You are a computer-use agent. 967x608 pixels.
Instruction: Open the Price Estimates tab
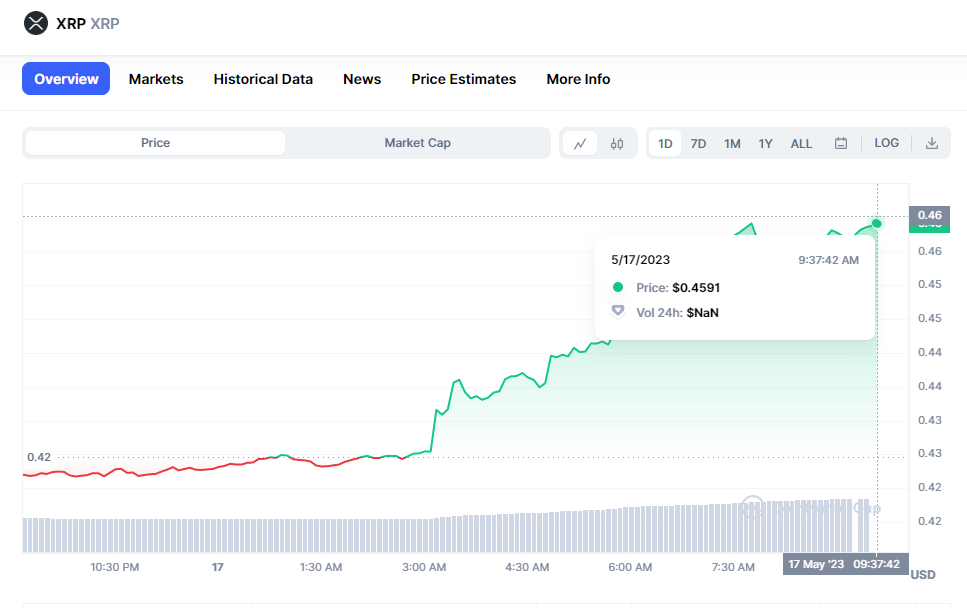[464, 79]
